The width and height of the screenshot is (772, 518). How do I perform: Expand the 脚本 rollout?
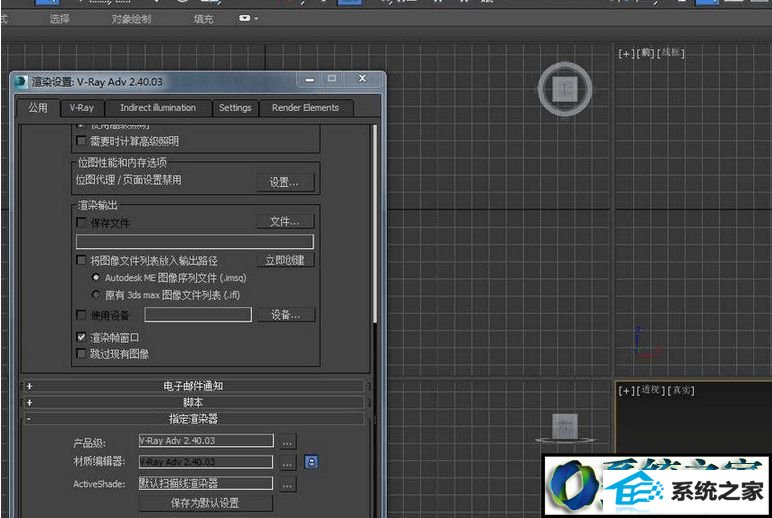[193, 402]
